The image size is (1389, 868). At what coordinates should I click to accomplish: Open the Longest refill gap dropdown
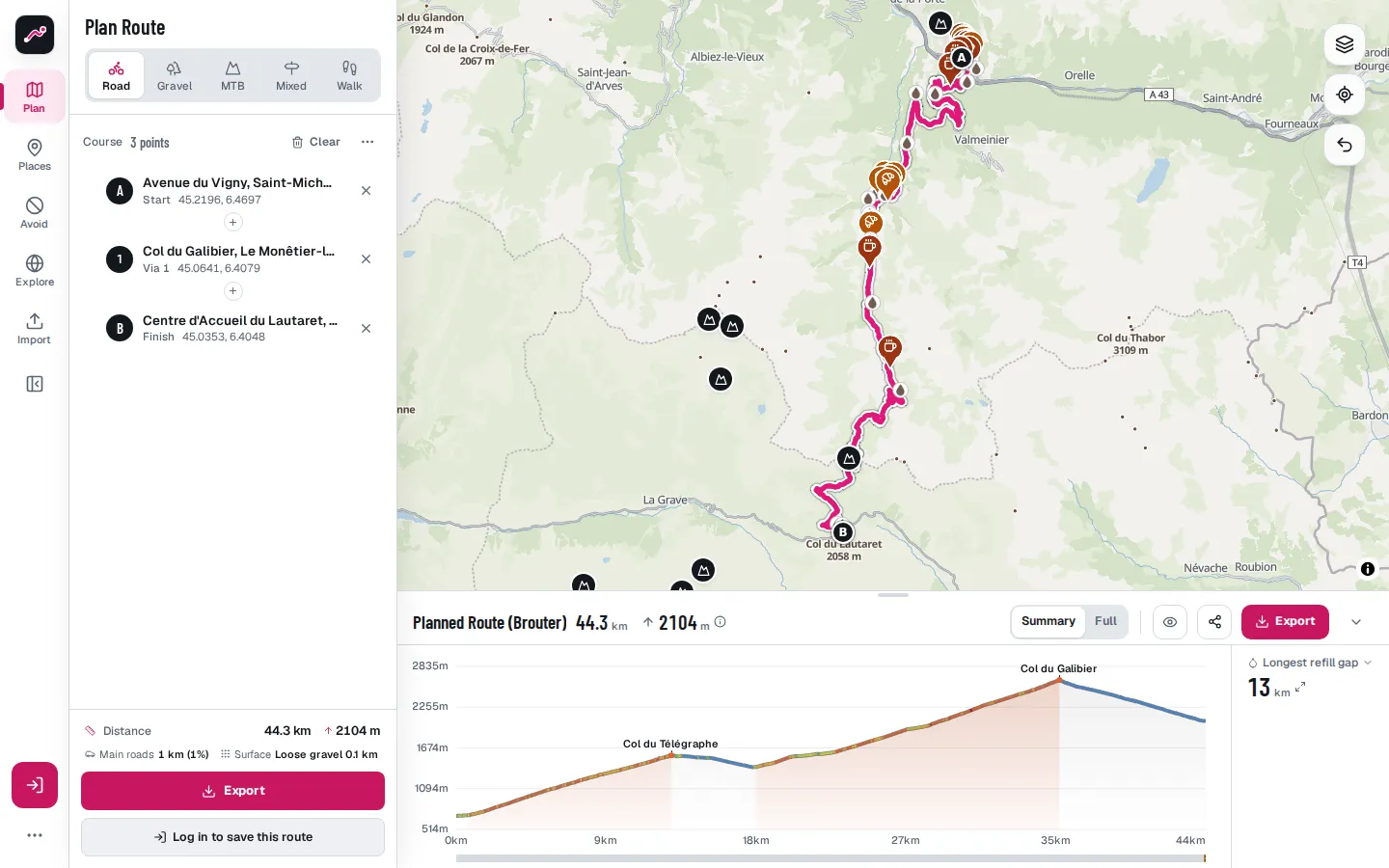[x=1310, y=663]
